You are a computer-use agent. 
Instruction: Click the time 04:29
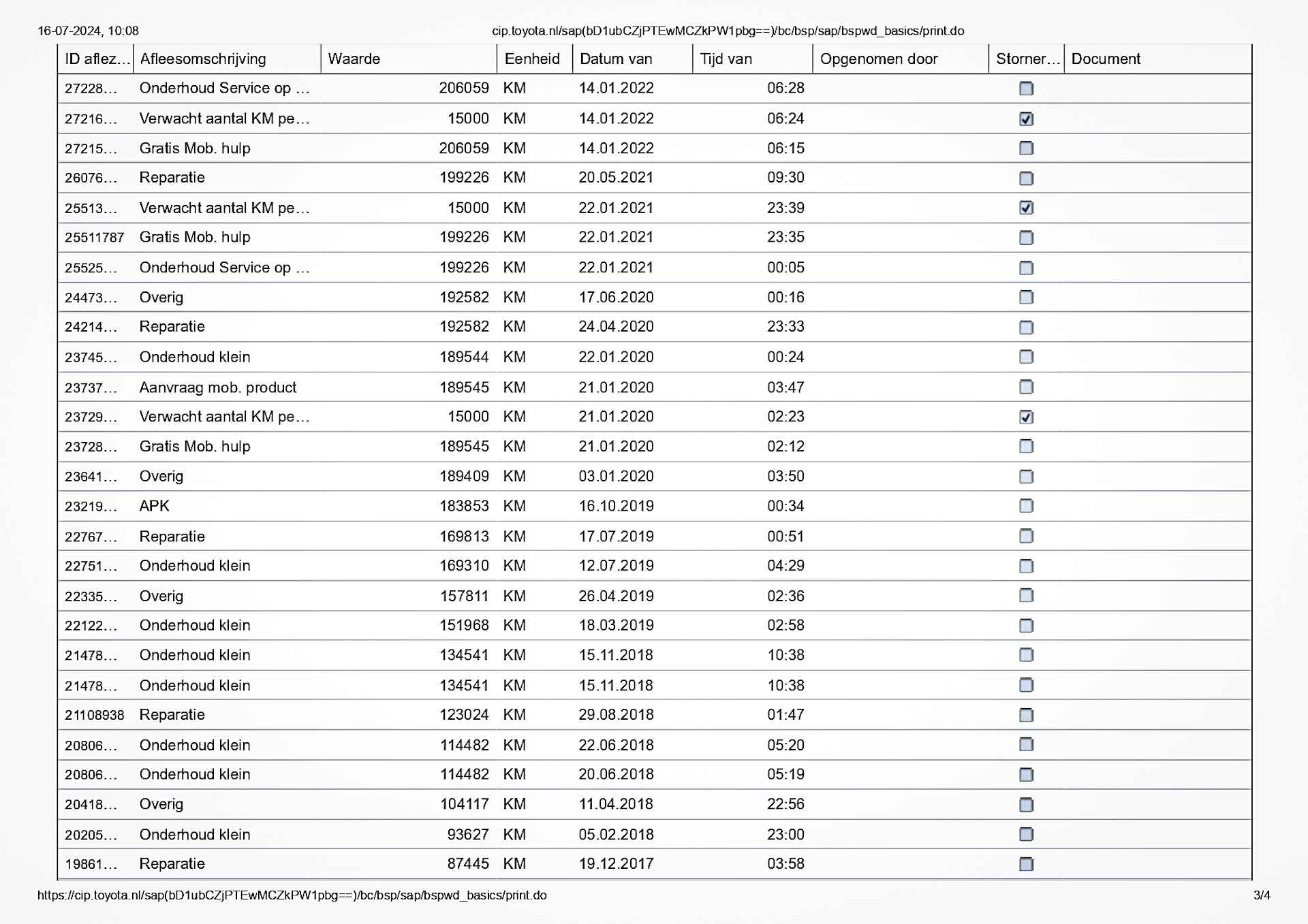pyautogui.click(x=785, y=565)
